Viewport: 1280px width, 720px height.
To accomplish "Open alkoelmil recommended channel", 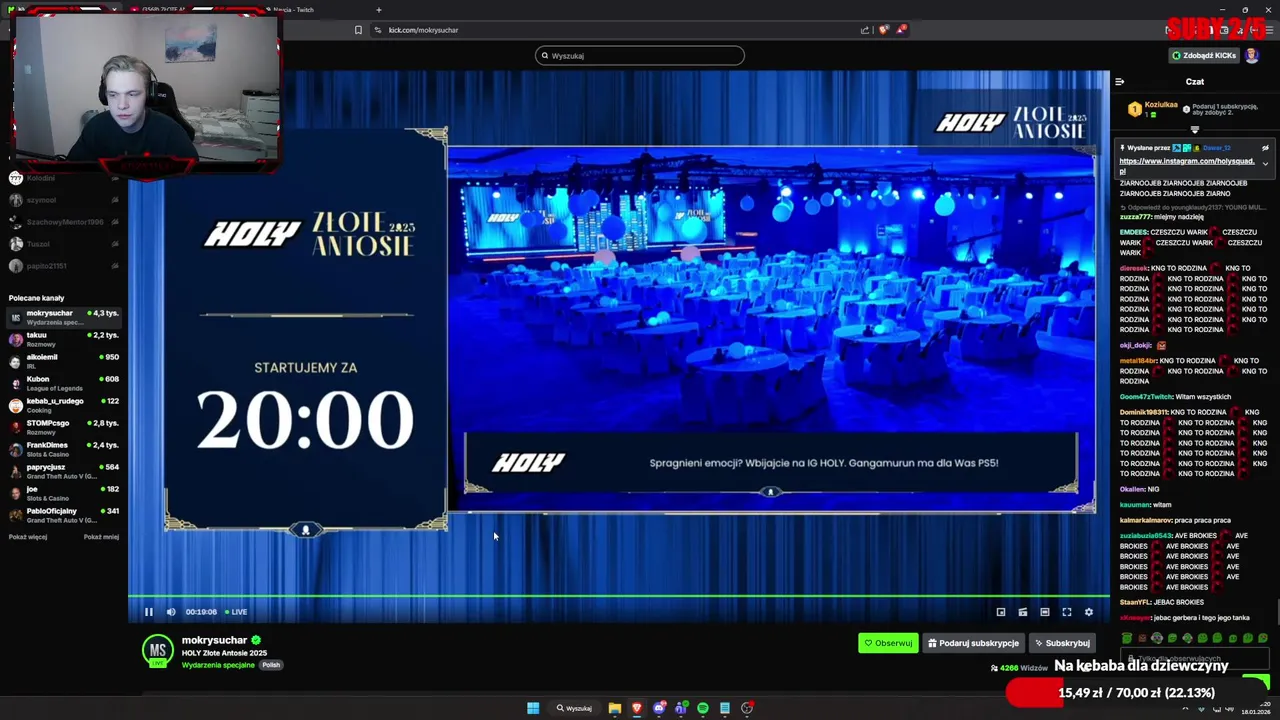I will coord(62,361).
